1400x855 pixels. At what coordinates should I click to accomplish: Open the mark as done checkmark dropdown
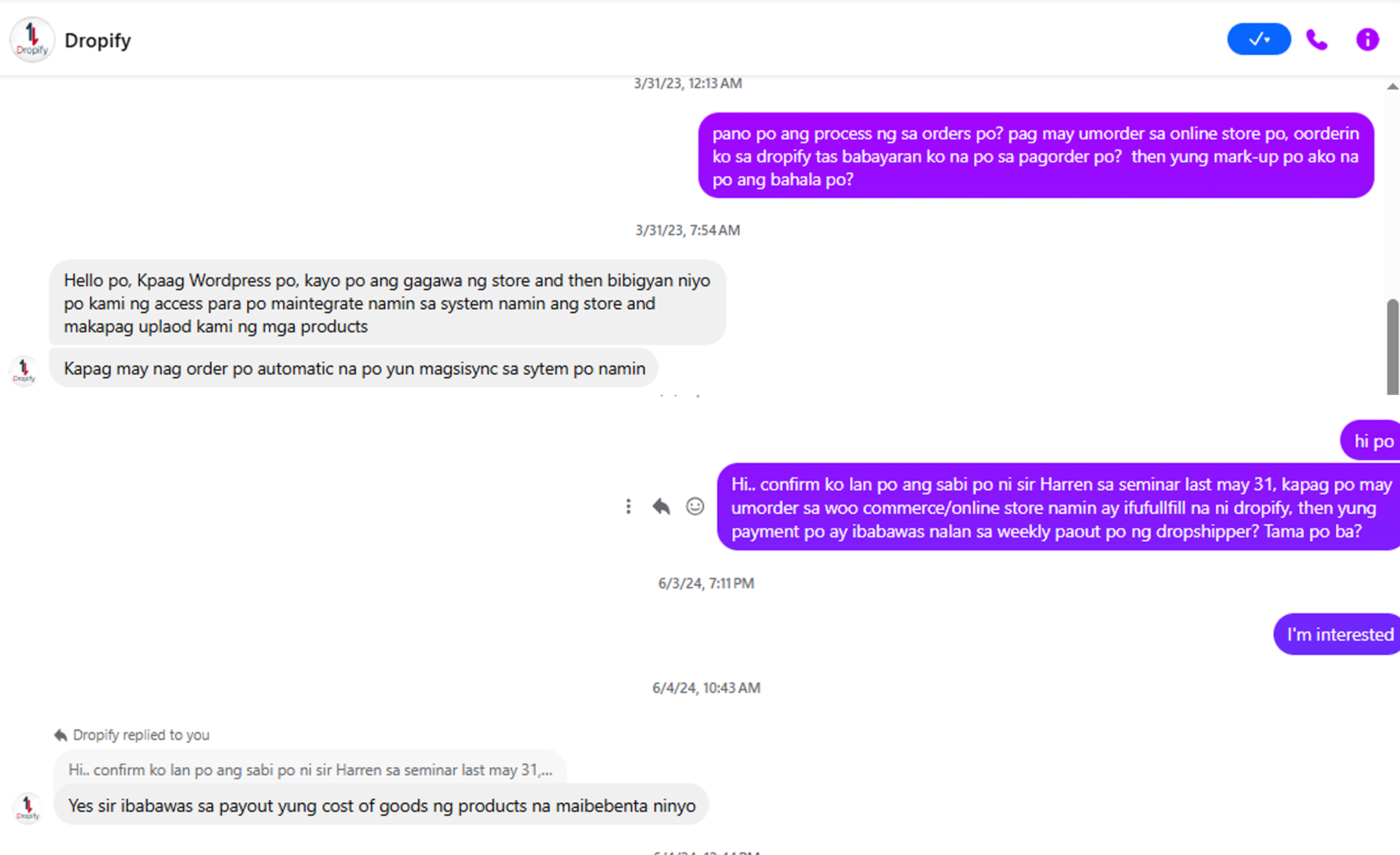point(1258,40)
